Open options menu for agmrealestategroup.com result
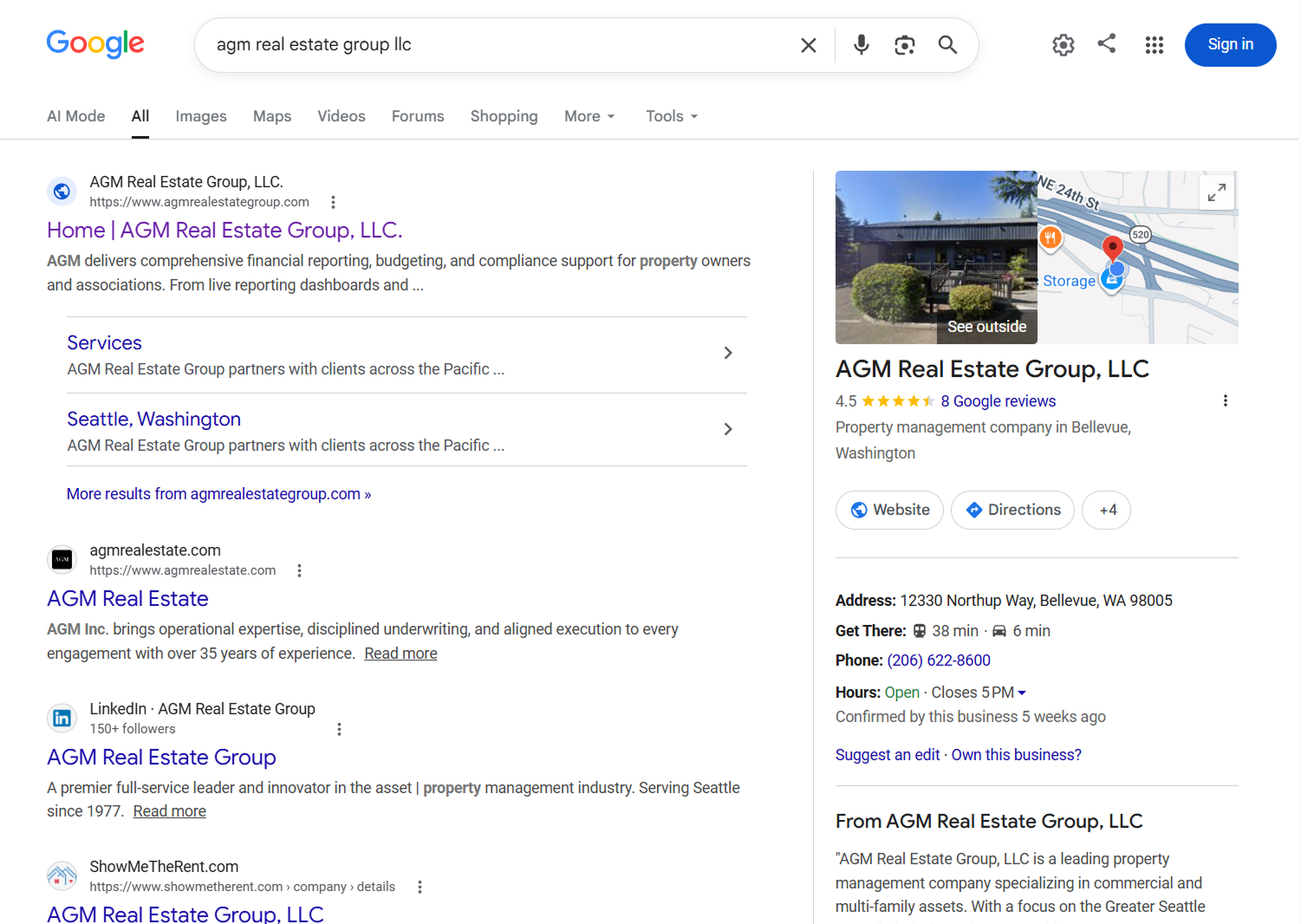Screen dimensions: 1301x924 (x=333, y=202)
